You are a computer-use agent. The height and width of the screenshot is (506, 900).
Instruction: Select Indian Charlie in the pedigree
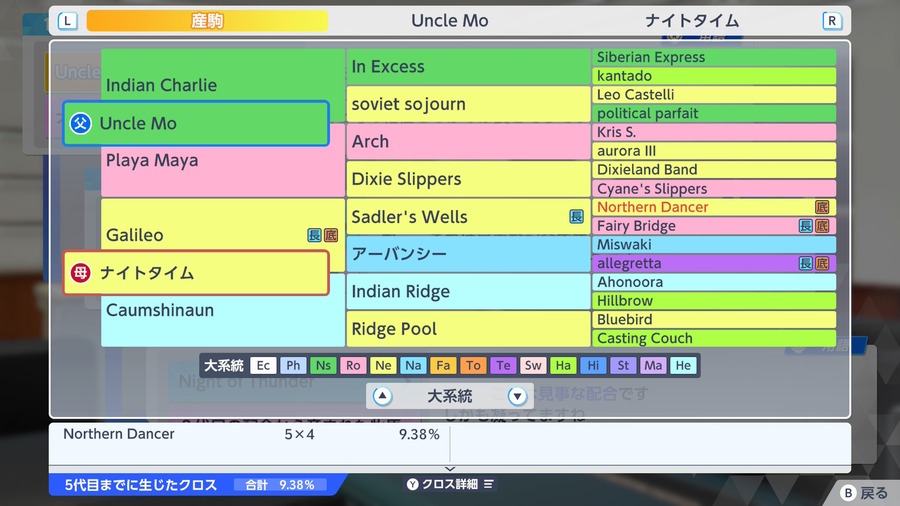(x=223, y=85)
